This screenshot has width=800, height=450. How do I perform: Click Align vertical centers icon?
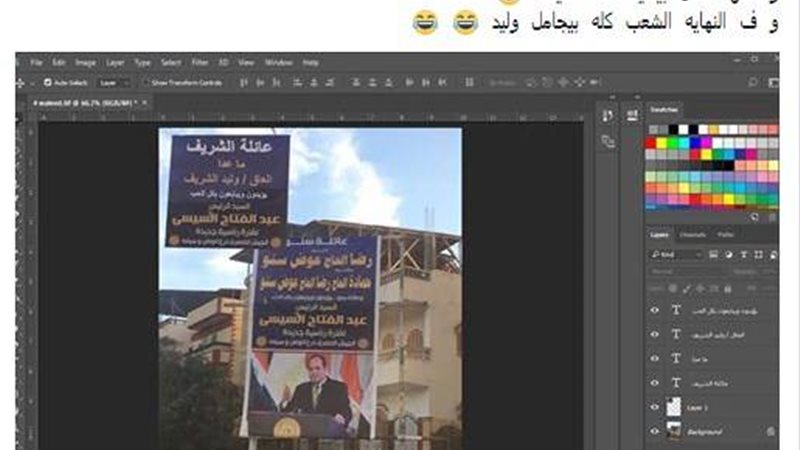pyautogui.click(x=260, y=82)
